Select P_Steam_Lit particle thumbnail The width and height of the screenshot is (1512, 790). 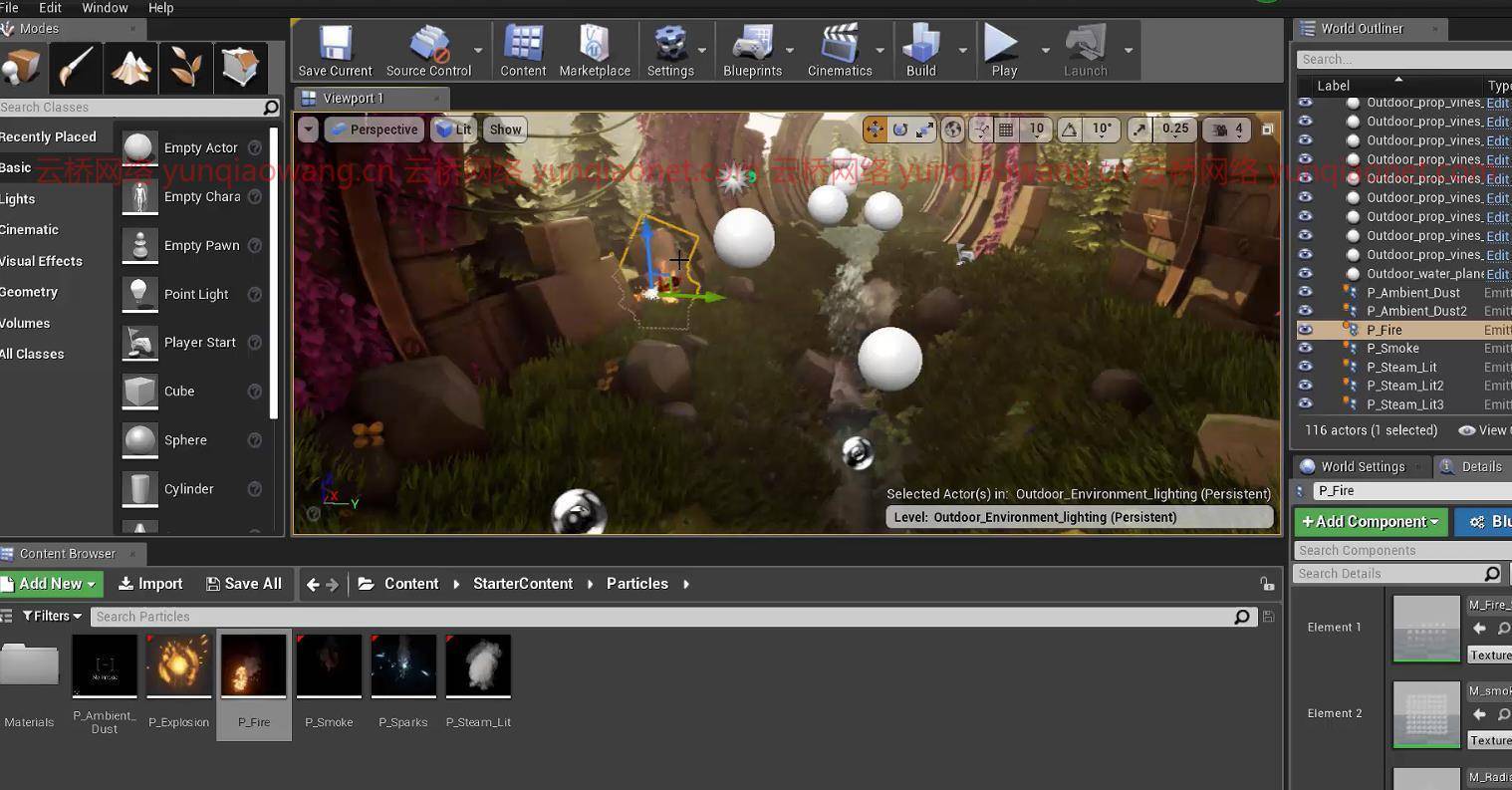click(x=478, y=666)
